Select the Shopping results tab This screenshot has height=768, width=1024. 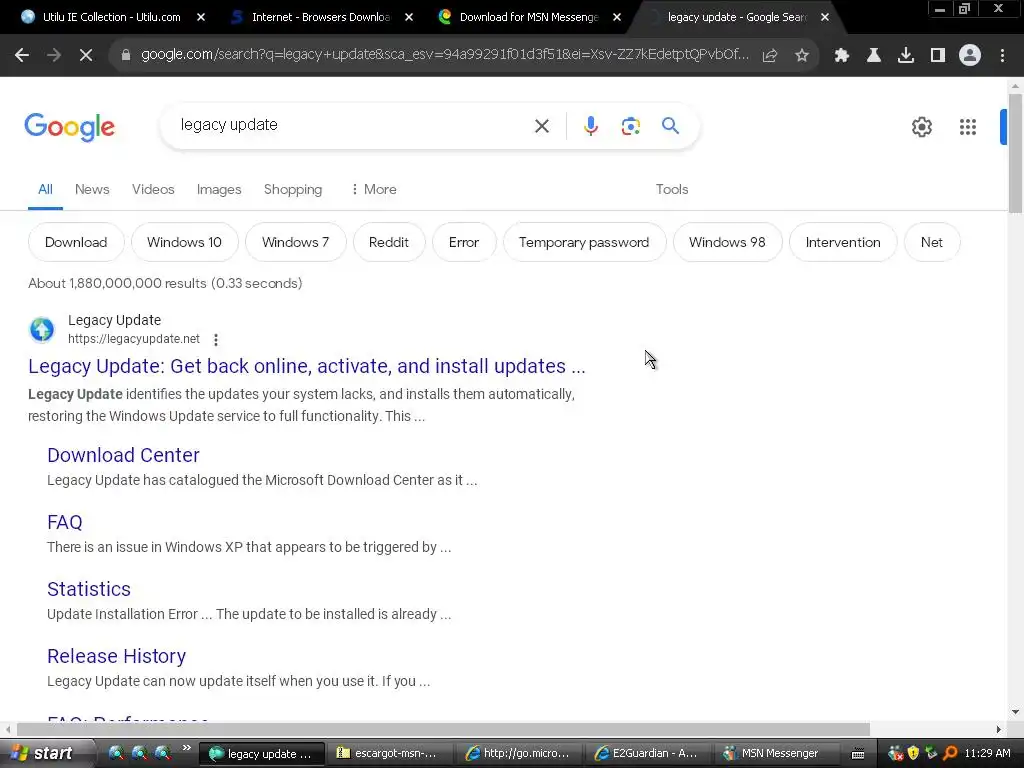pyautogui.click(x=293, y=189)
